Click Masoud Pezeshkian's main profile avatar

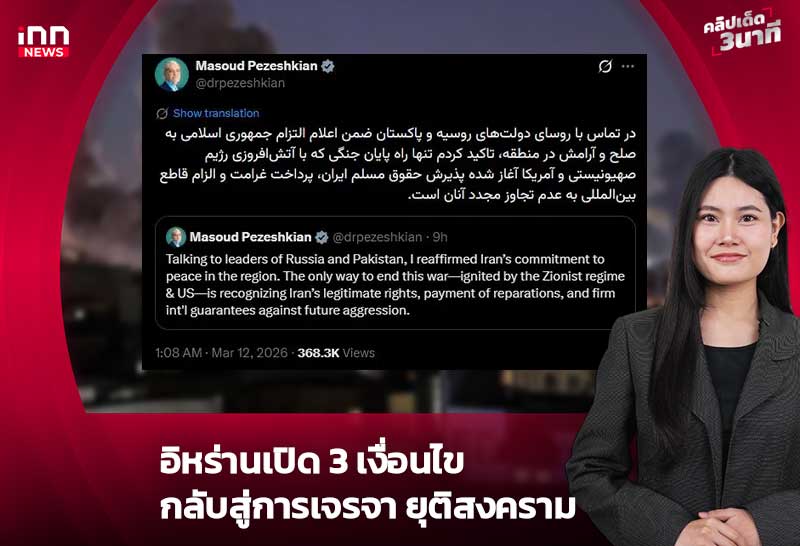pyautogui.click(x=171, y=75)
